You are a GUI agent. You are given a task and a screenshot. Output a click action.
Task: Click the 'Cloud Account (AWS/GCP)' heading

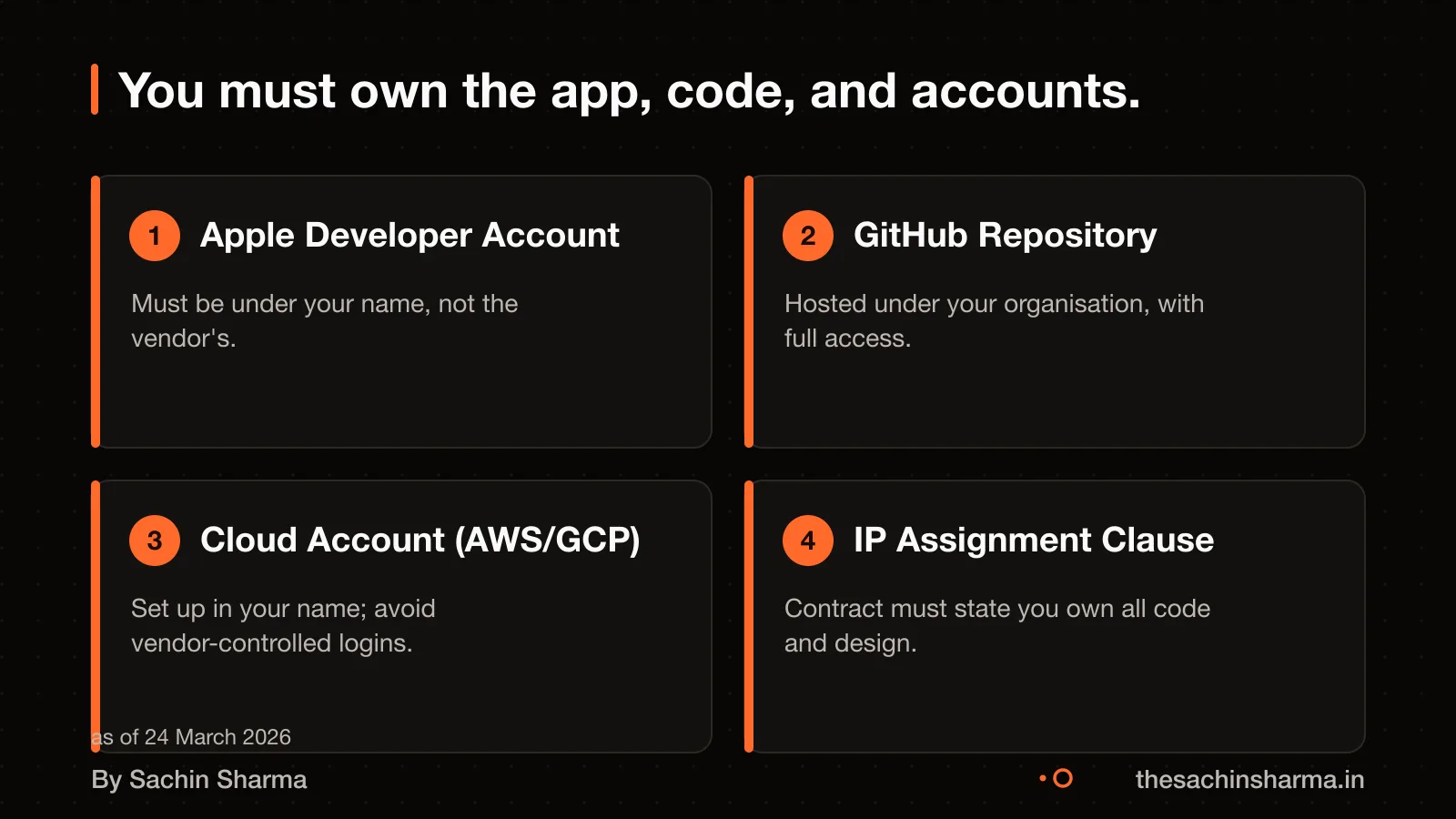pyautogui.click(x=420, y=540)
